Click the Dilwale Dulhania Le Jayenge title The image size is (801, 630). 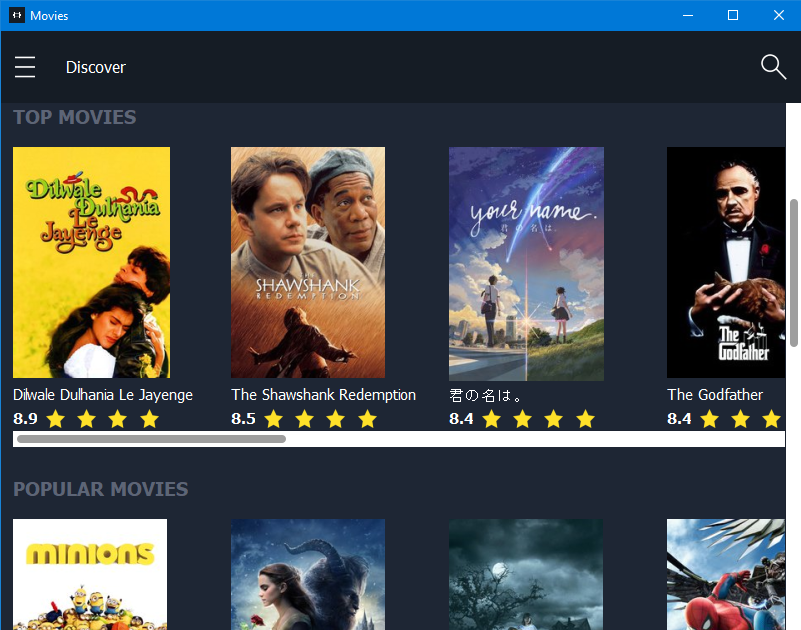coord(103,395)
